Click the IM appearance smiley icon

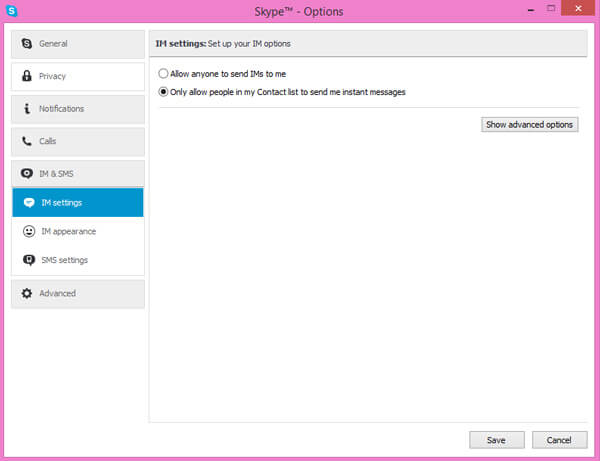(29, 231)
